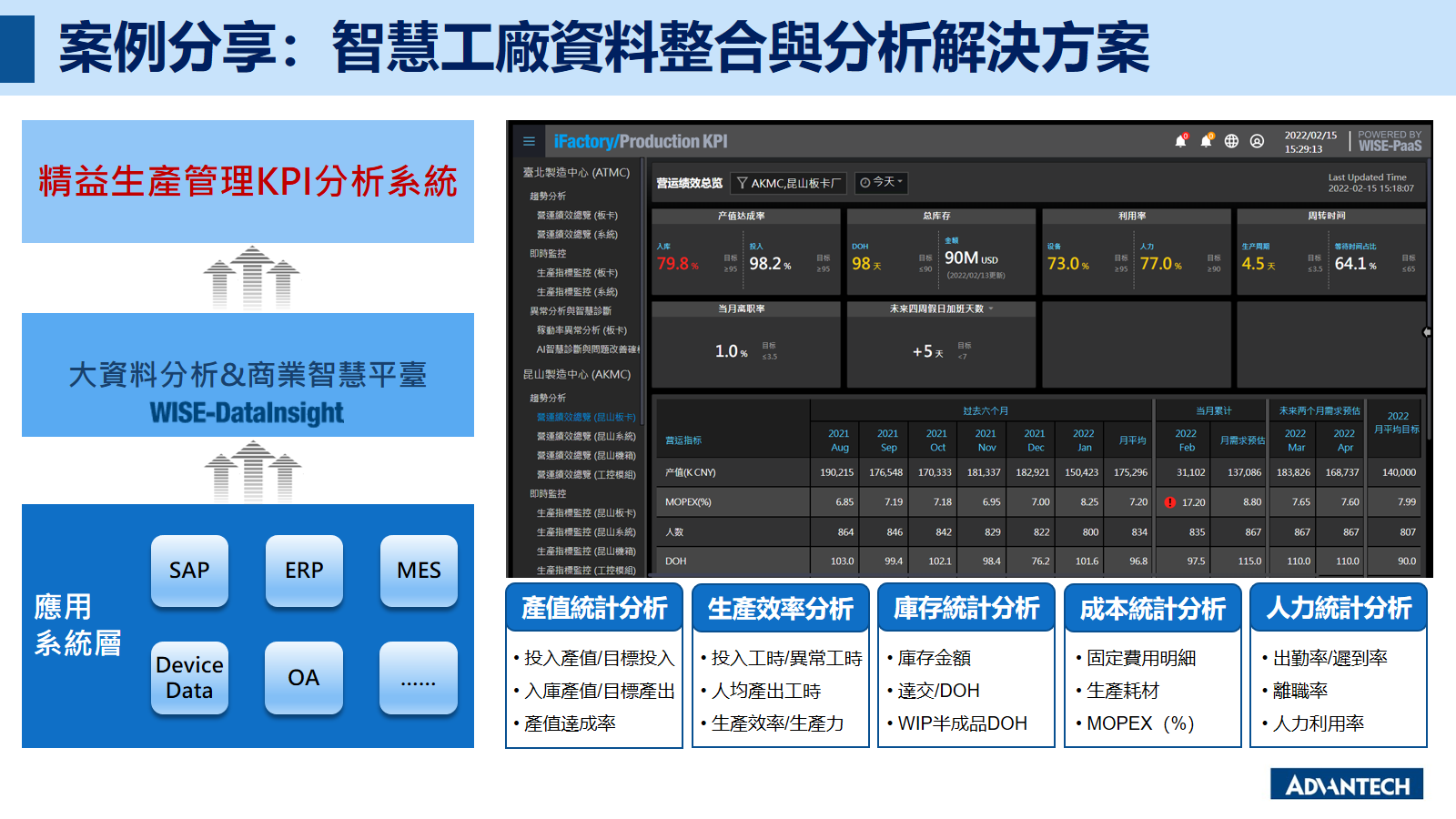Viewport: 1456px width, 819px height.
Task: Click the 64.1% 等待时间占比 value
Action: tap(1356, 264)
